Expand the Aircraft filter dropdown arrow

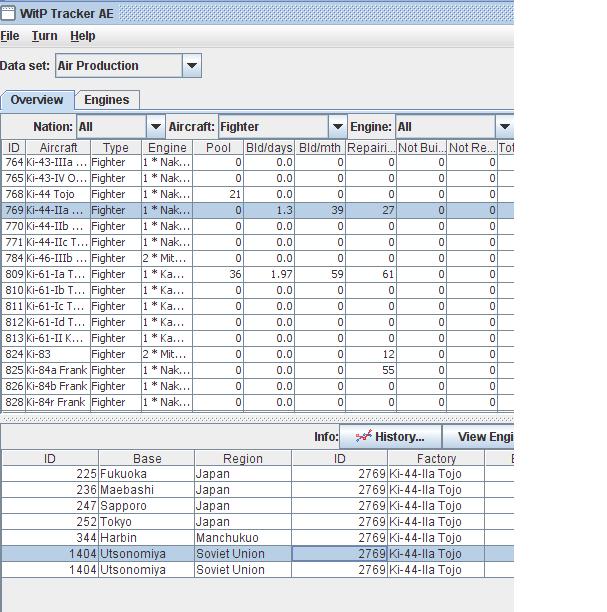point(338,126)
